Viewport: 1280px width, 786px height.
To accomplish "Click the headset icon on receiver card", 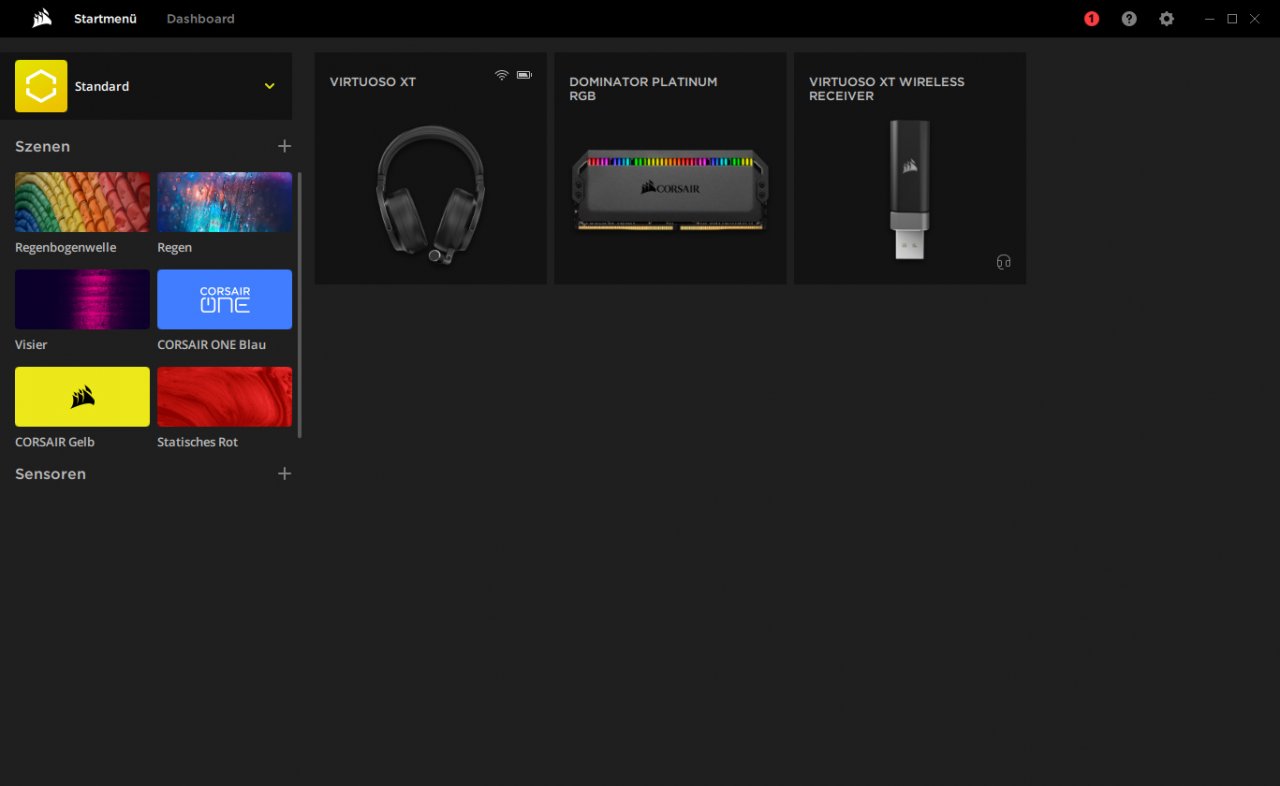I will (x=1003, y=262).
